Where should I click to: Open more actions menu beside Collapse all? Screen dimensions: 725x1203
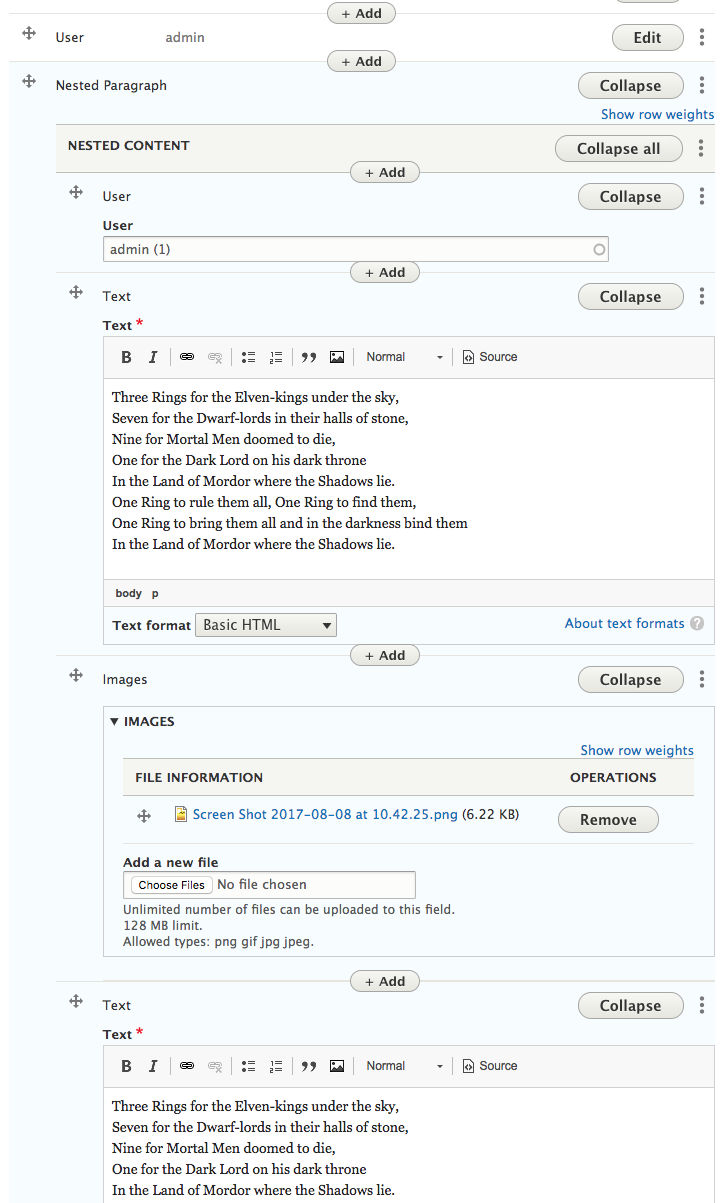(x=702, y=149)
